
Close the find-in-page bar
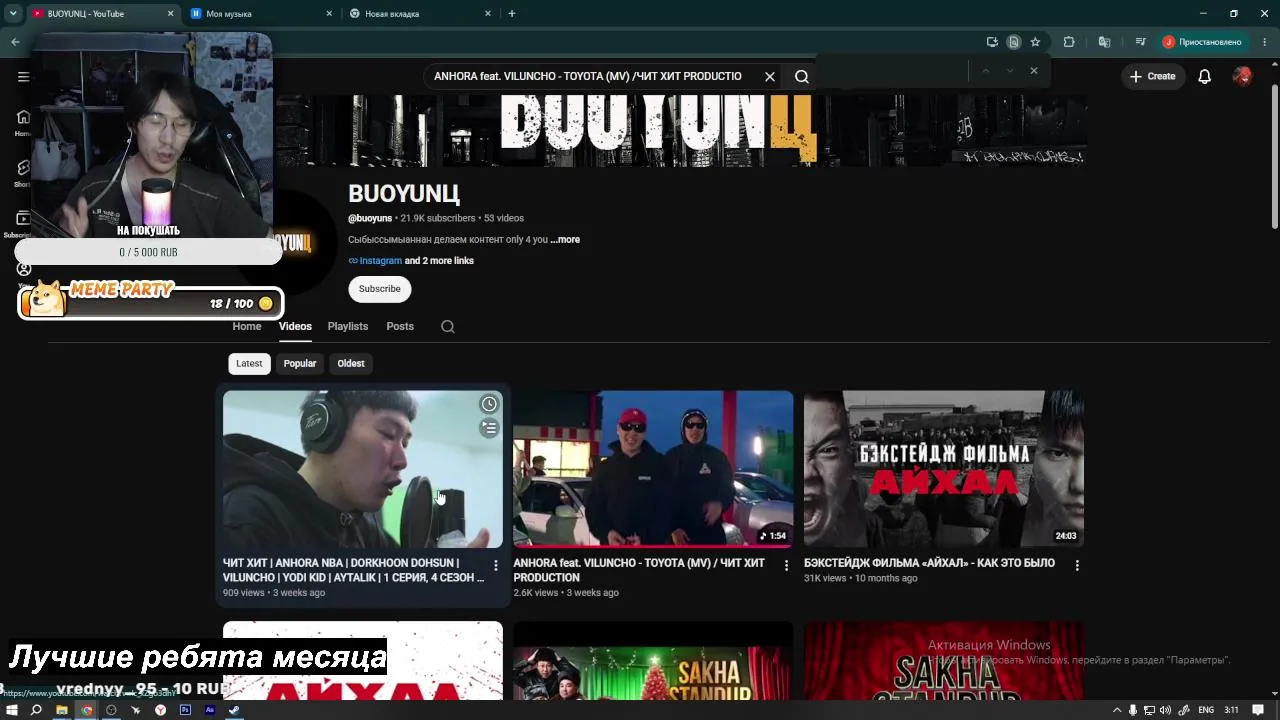click(1034, 71)
